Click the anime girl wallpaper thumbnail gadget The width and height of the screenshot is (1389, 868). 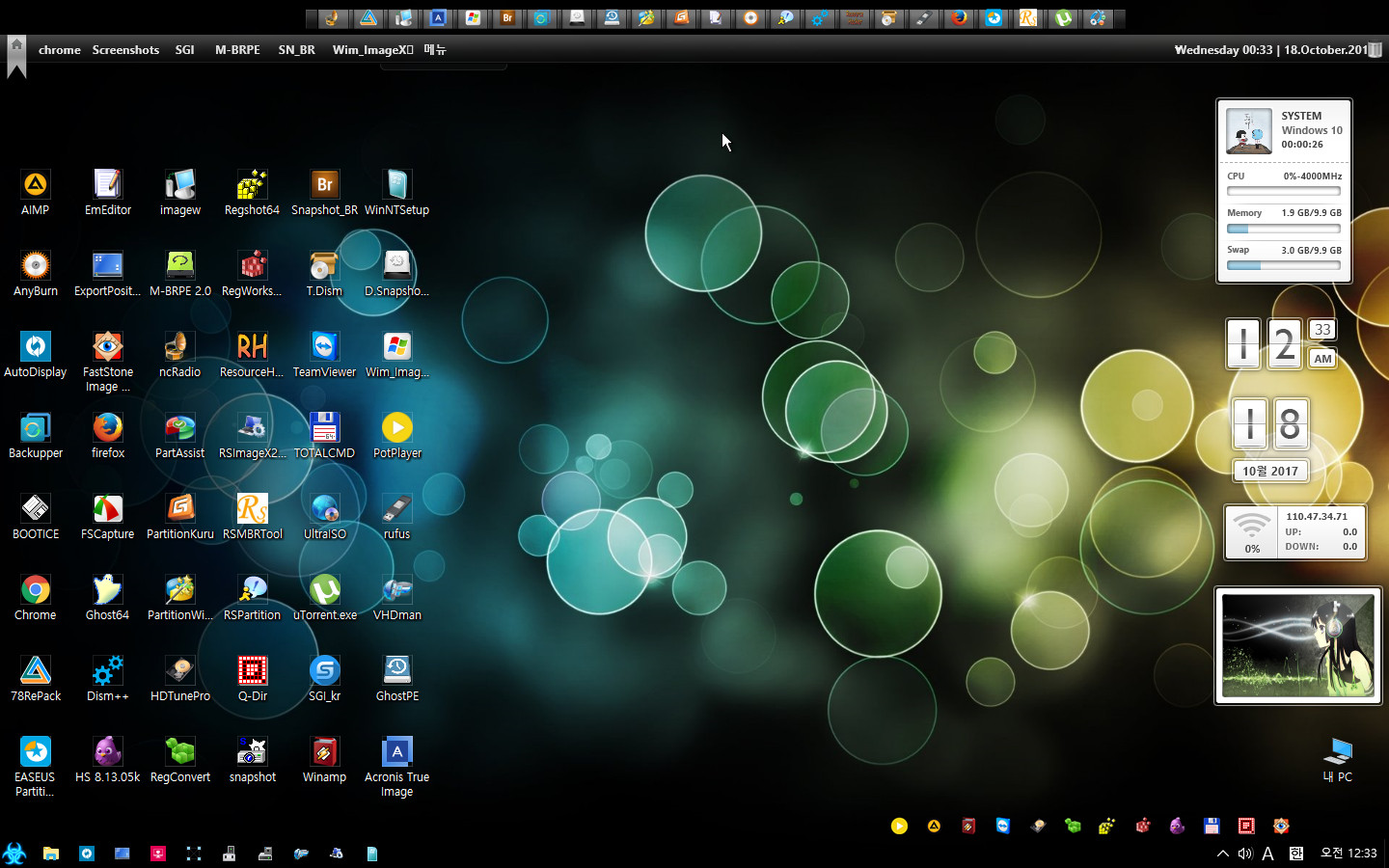click(1298, 645)
